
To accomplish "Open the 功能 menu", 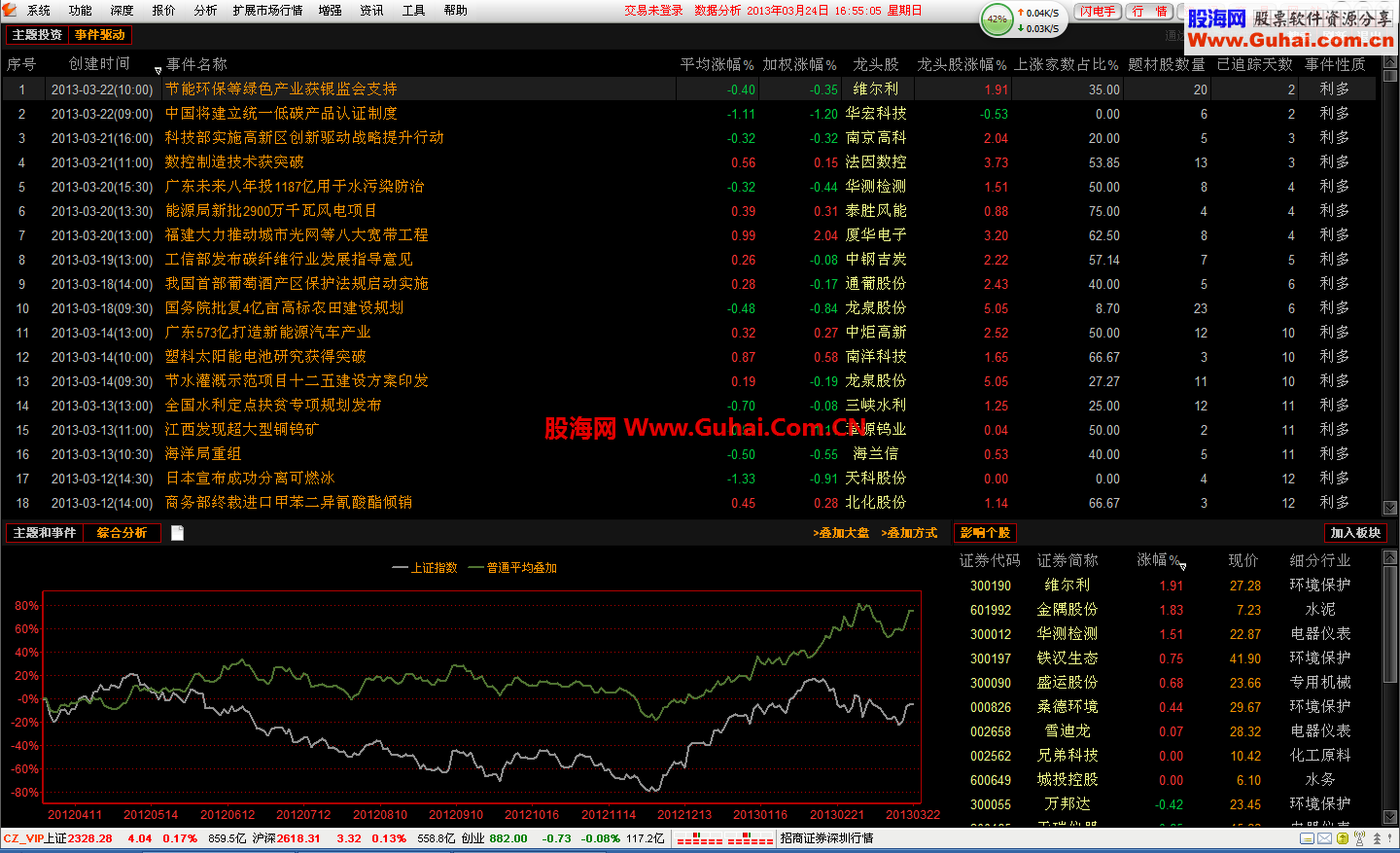I will pos(80,11).
